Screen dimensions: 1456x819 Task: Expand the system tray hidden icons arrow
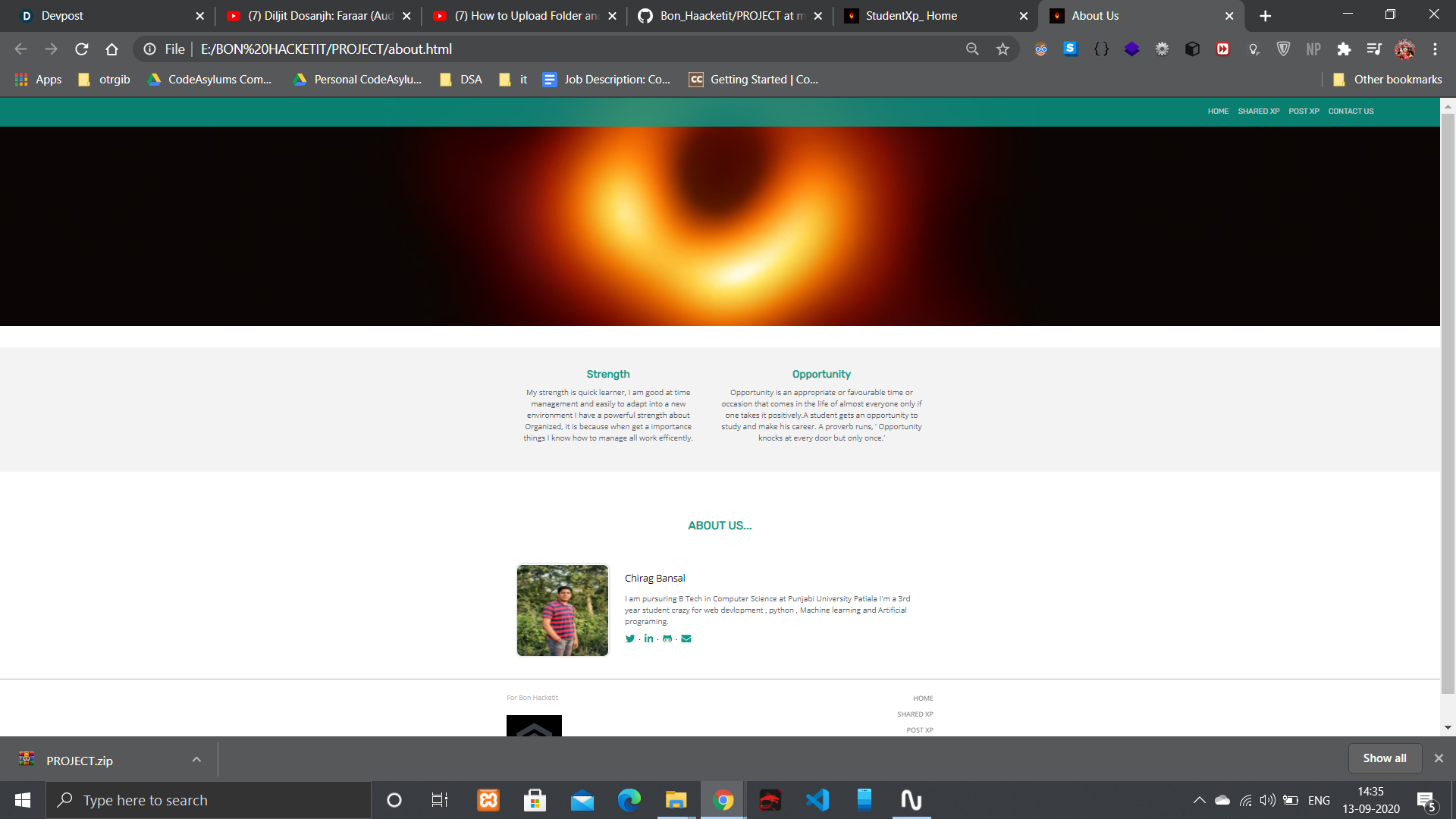click(x=1199, y=800)
